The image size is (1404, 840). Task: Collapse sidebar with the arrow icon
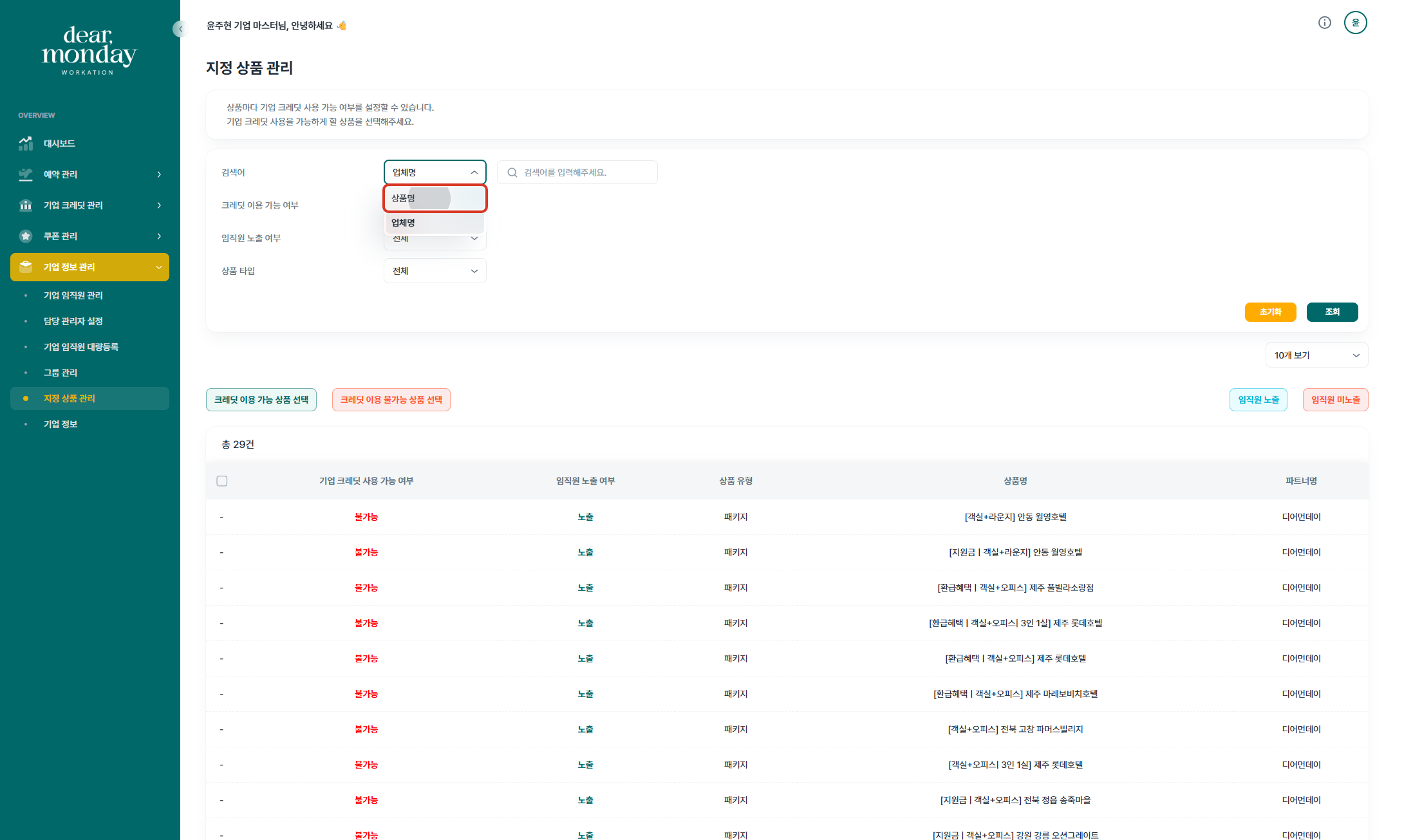(x=180, y=29)
